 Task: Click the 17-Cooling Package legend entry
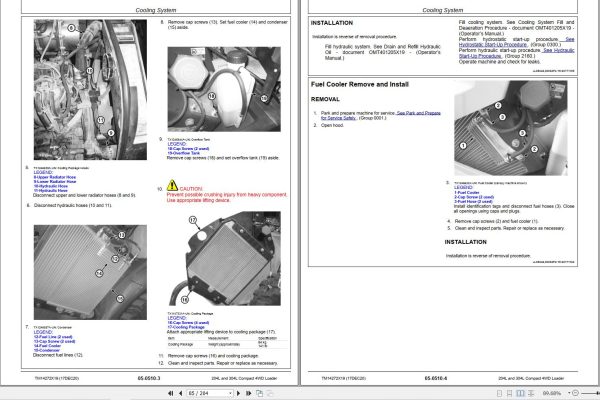point(186,327)
